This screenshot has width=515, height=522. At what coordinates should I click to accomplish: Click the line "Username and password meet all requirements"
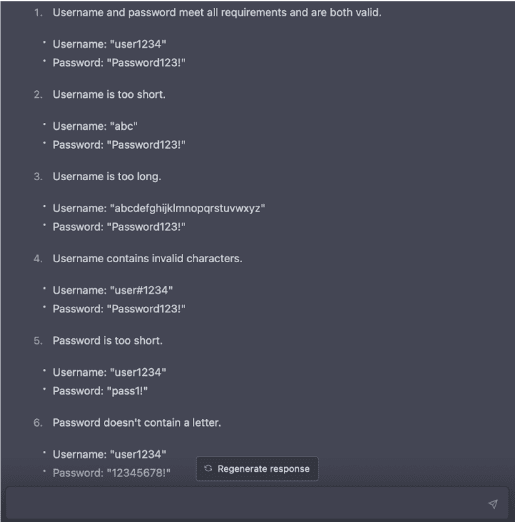coord(217,12)
